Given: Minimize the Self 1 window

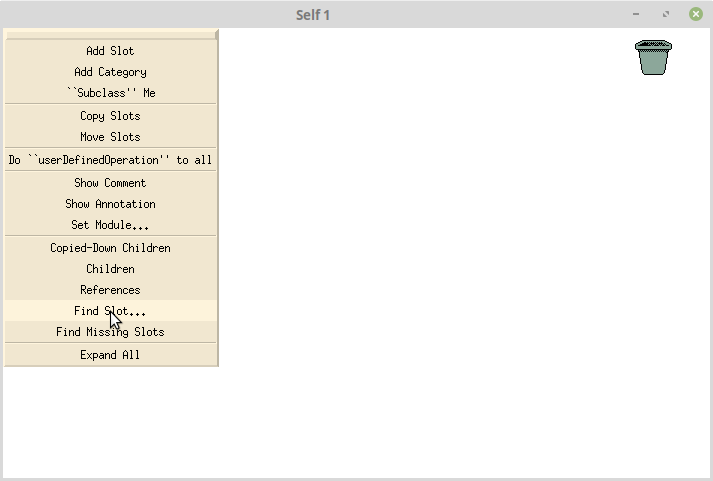Looking at the screenshot, I should pos(636,14).
